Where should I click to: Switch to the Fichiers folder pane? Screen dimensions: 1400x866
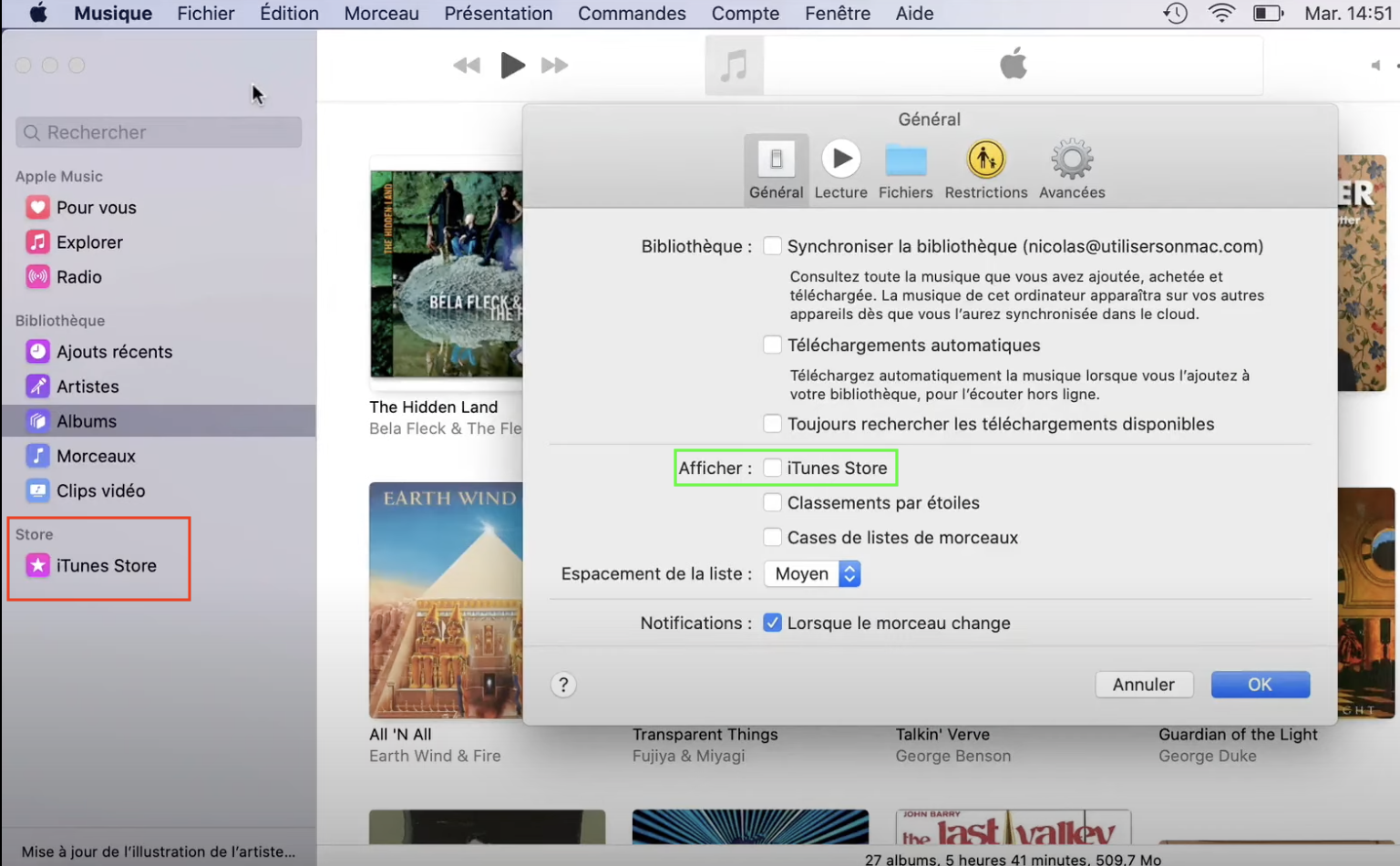pos(905,170)
